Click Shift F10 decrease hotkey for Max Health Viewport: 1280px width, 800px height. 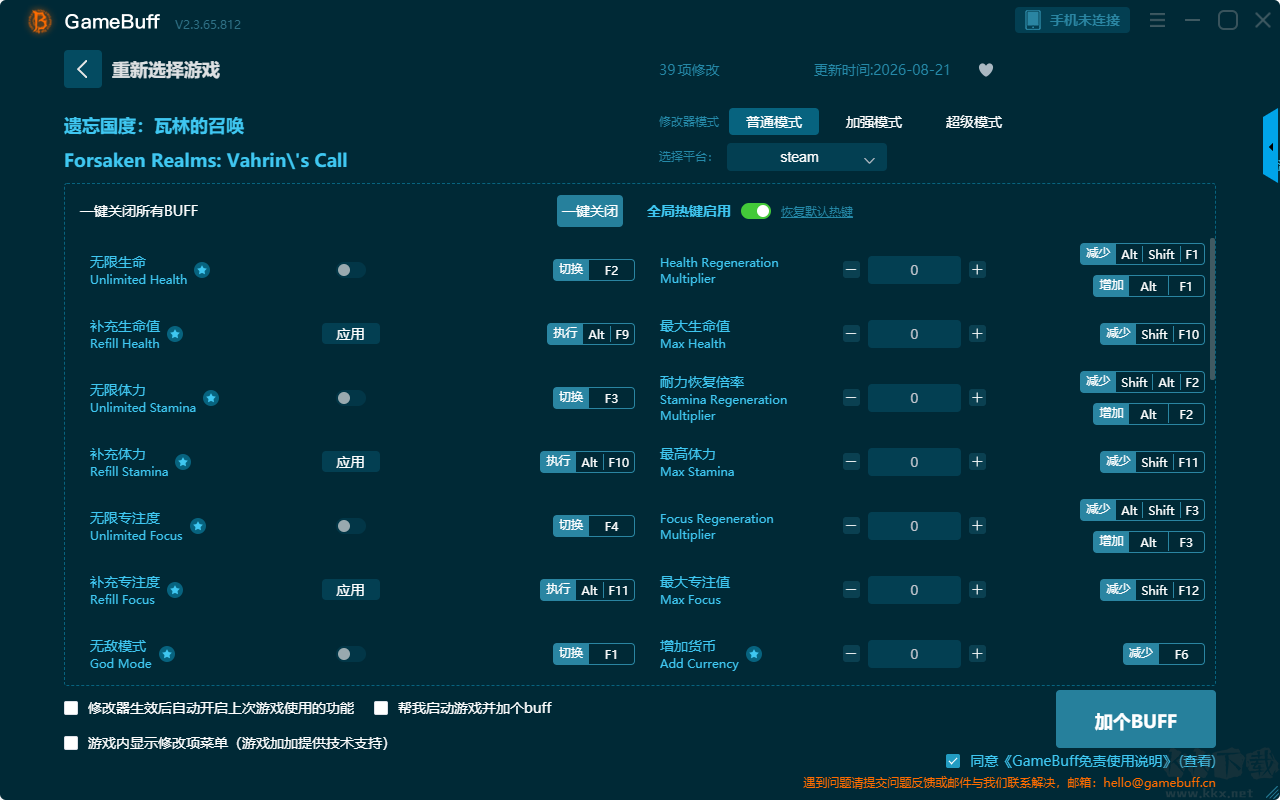(x=1153, y=334)
